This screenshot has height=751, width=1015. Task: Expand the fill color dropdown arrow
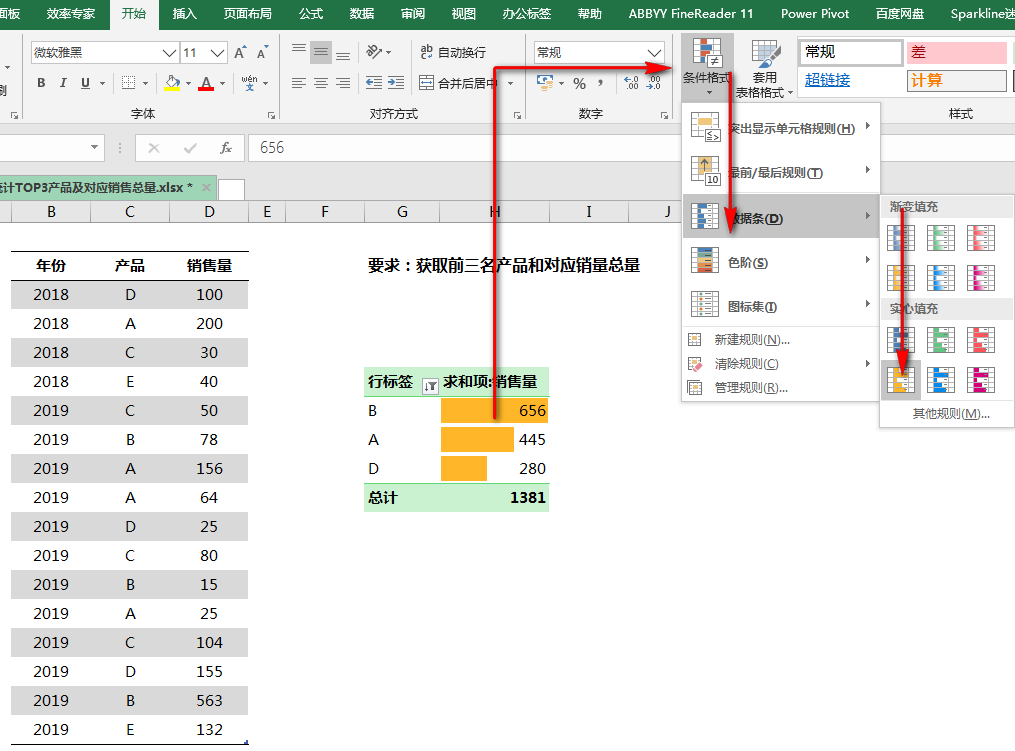coord(188,84)
